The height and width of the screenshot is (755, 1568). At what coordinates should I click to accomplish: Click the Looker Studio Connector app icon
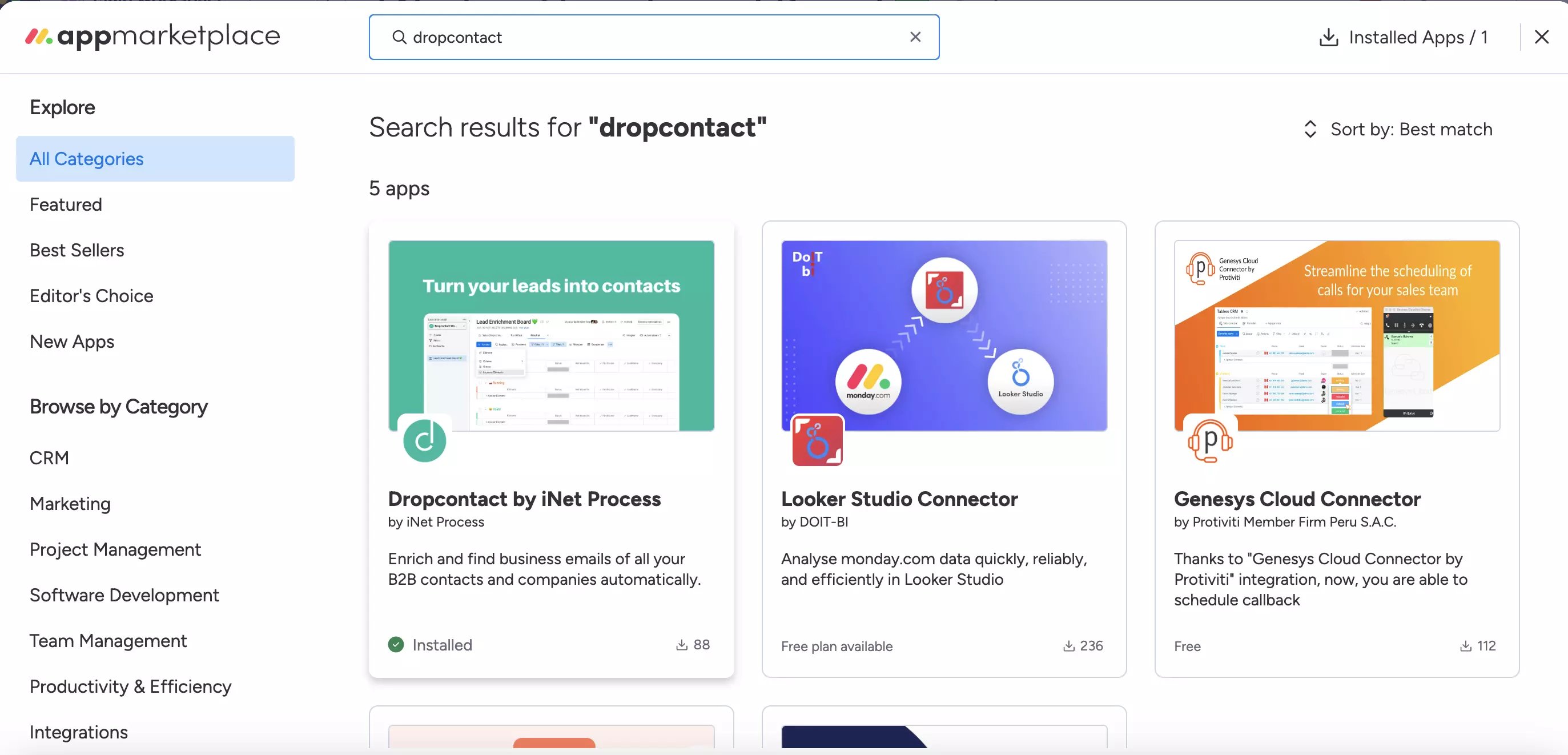(x=817, y=440)
